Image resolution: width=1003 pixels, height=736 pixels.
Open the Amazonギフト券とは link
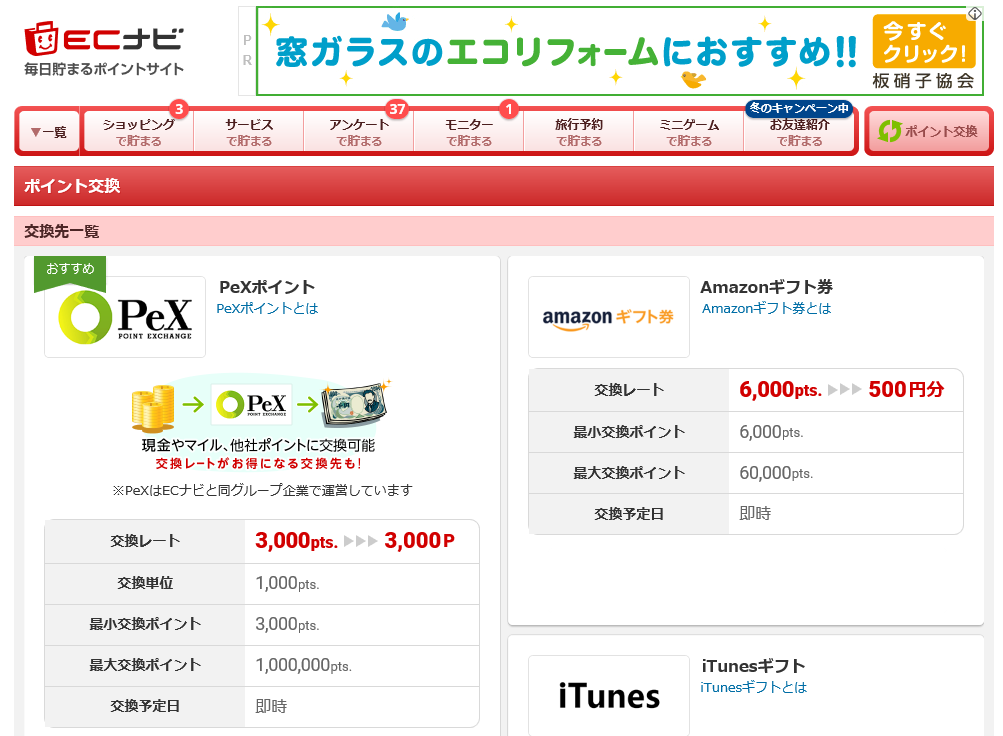click(766, 308)
